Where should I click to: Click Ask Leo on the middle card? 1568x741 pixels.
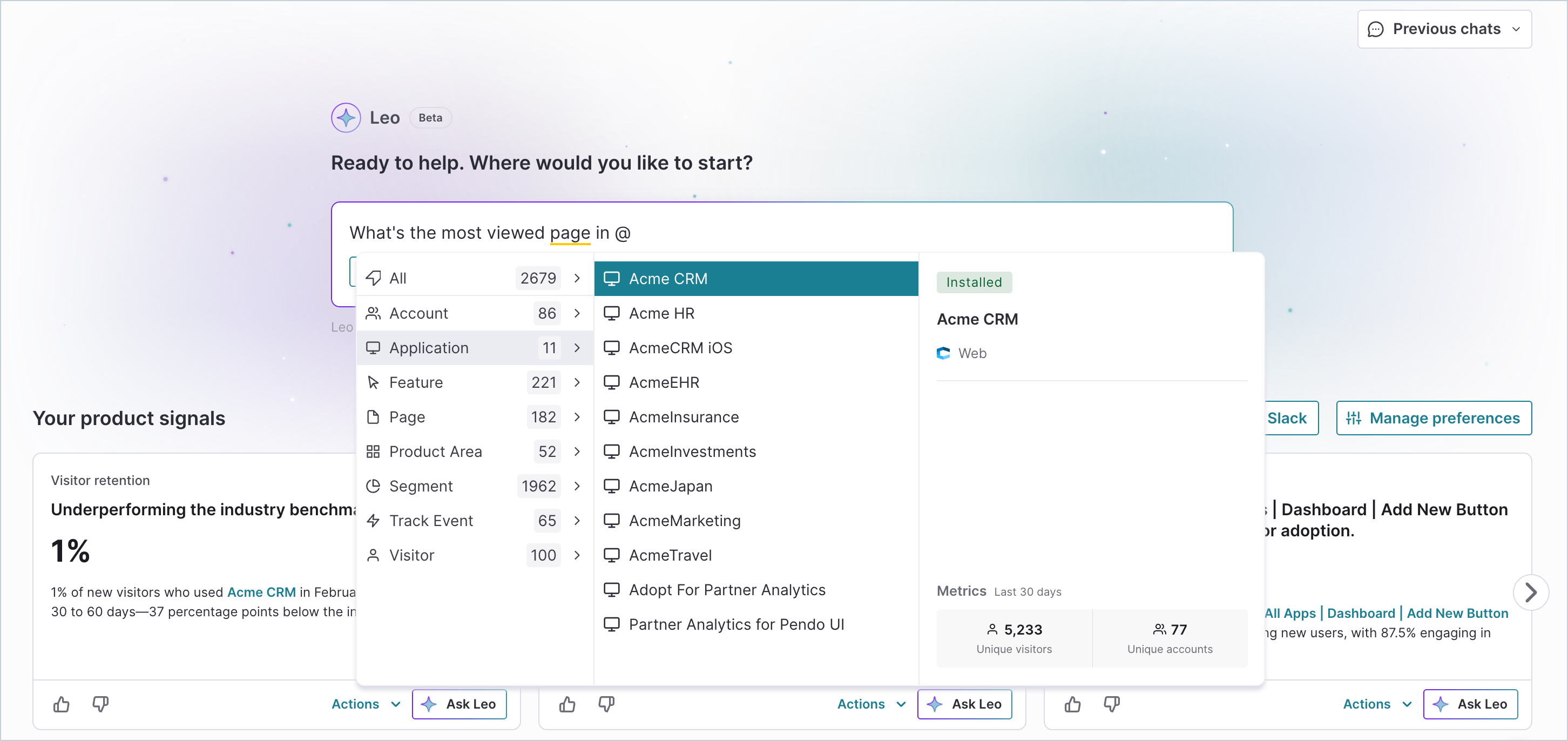point(964,704)
